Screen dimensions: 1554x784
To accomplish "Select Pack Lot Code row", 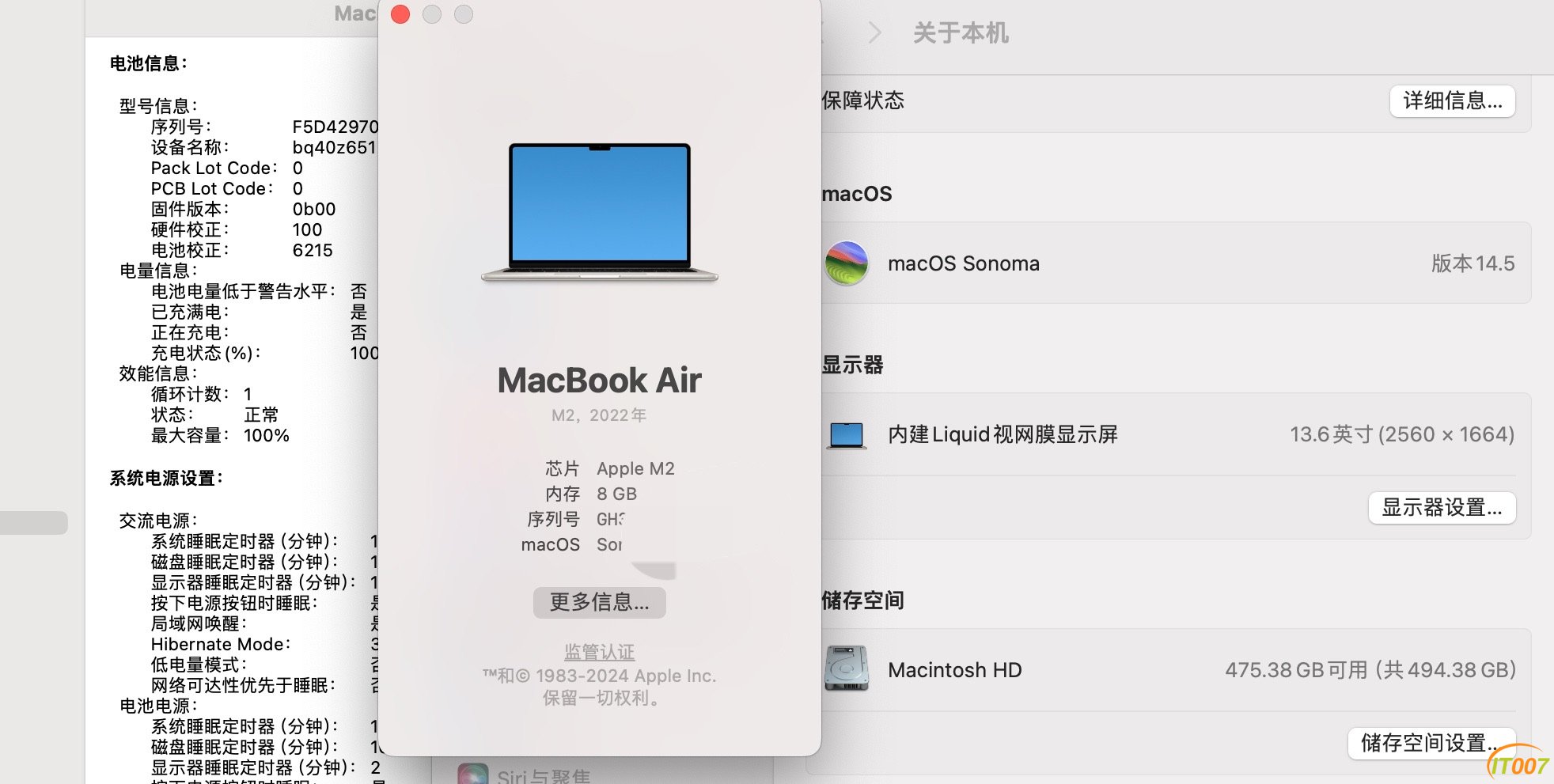I will click(227, 168).
